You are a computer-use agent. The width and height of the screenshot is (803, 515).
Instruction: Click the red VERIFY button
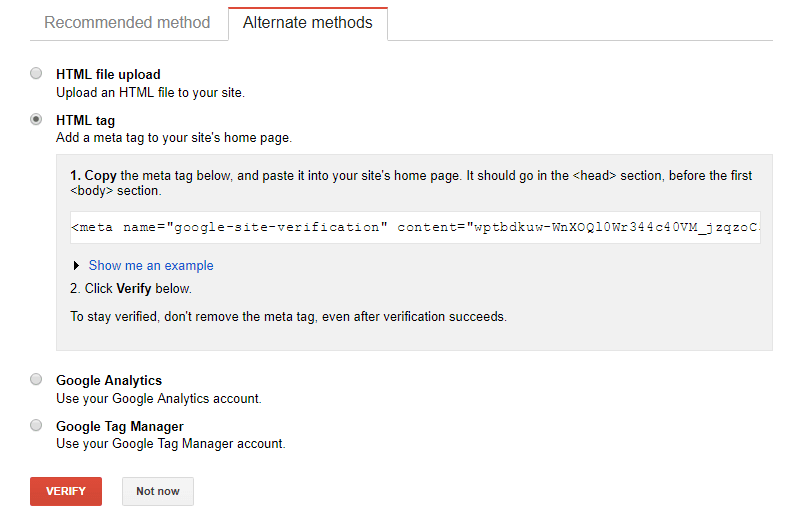tap(66, 491)
